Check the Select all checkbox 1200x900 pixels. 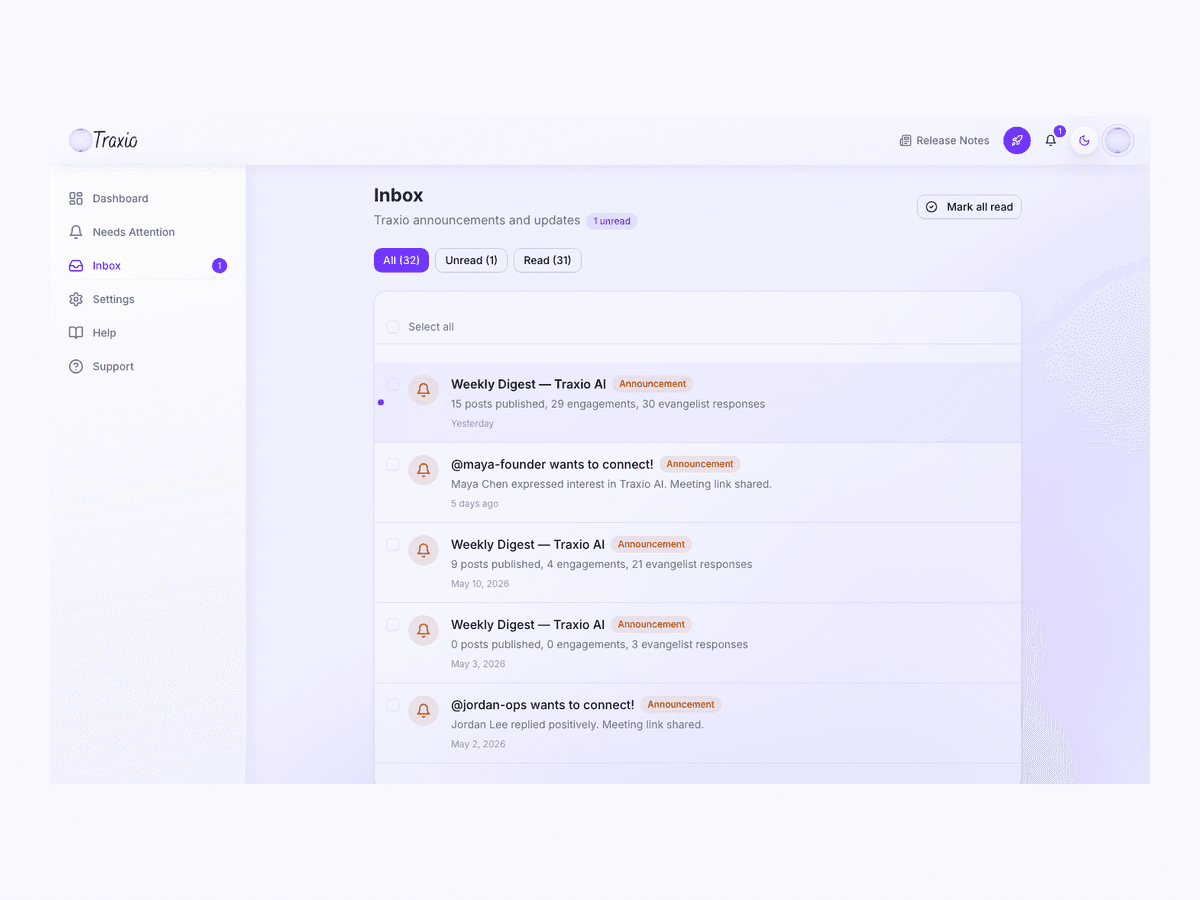click(x=393, y=327)
